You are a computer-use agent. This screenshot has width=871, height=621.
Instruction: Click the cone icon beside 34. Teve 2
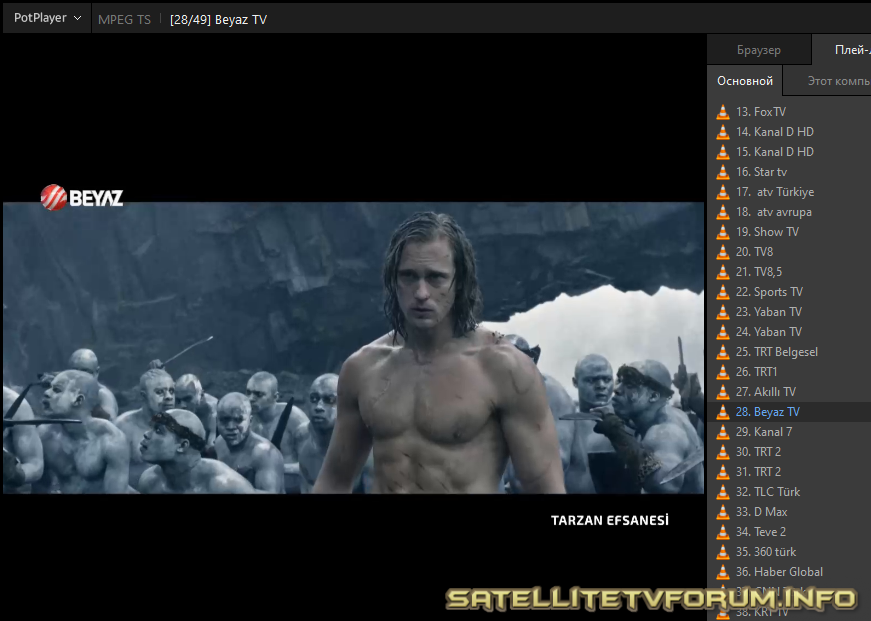click(x=723, y=532)
